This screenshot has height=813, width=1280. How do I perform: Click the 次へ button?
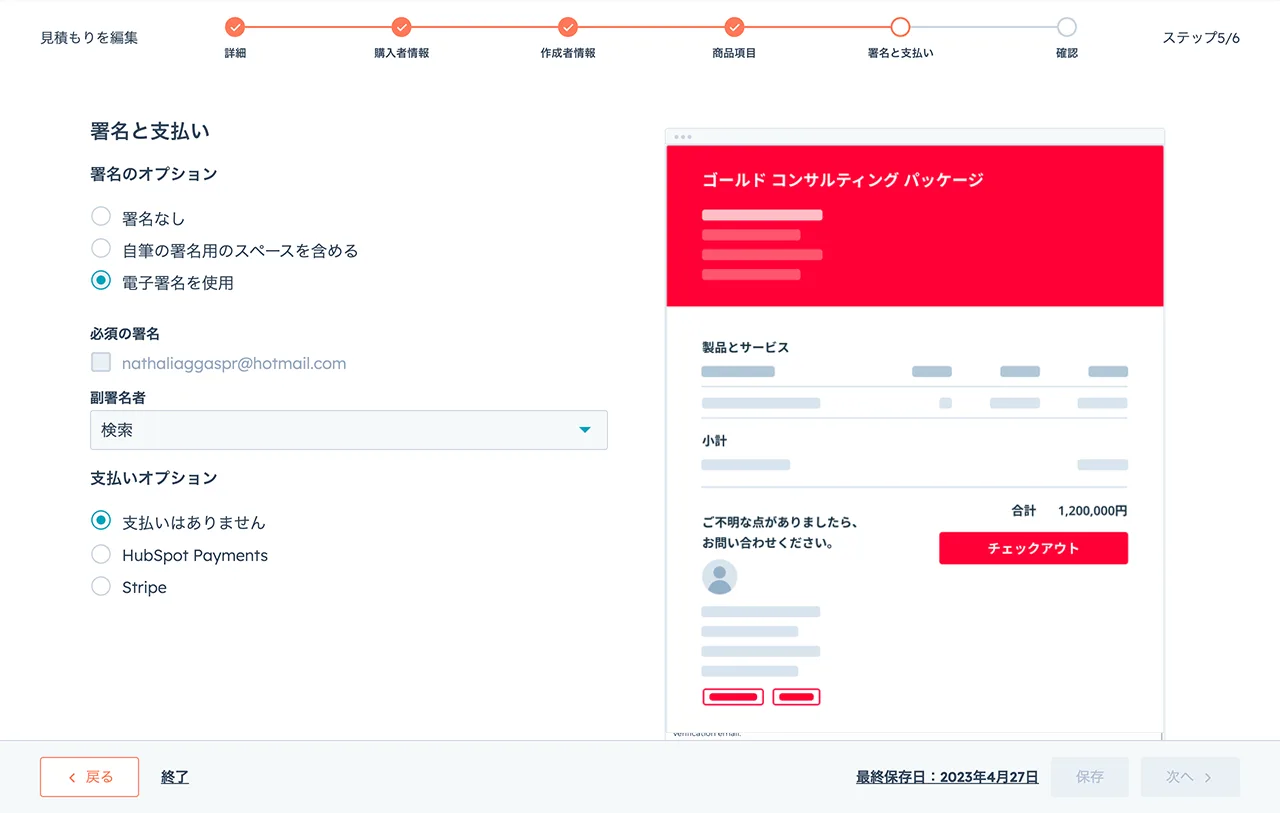[x=1189, y=777]
